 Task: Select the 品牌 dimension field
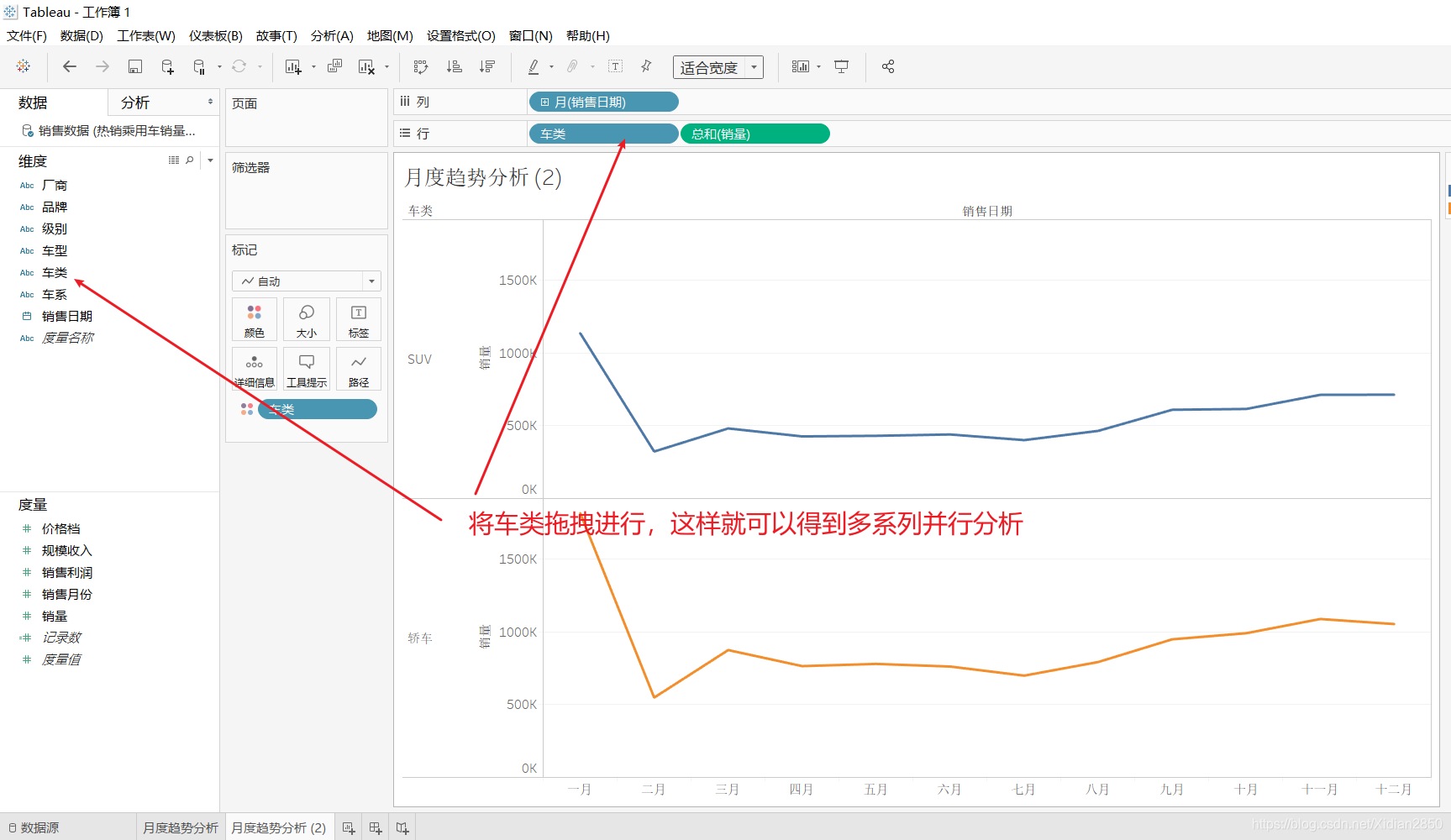[x=55, y=207]
